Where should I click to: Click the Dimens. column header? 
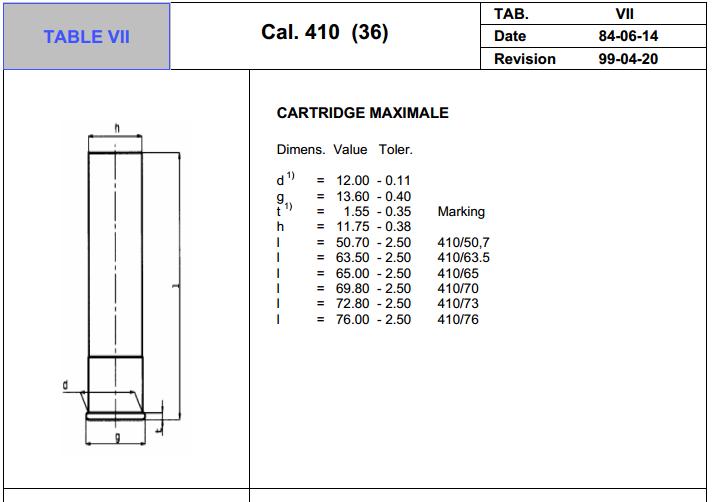point(301,149)
